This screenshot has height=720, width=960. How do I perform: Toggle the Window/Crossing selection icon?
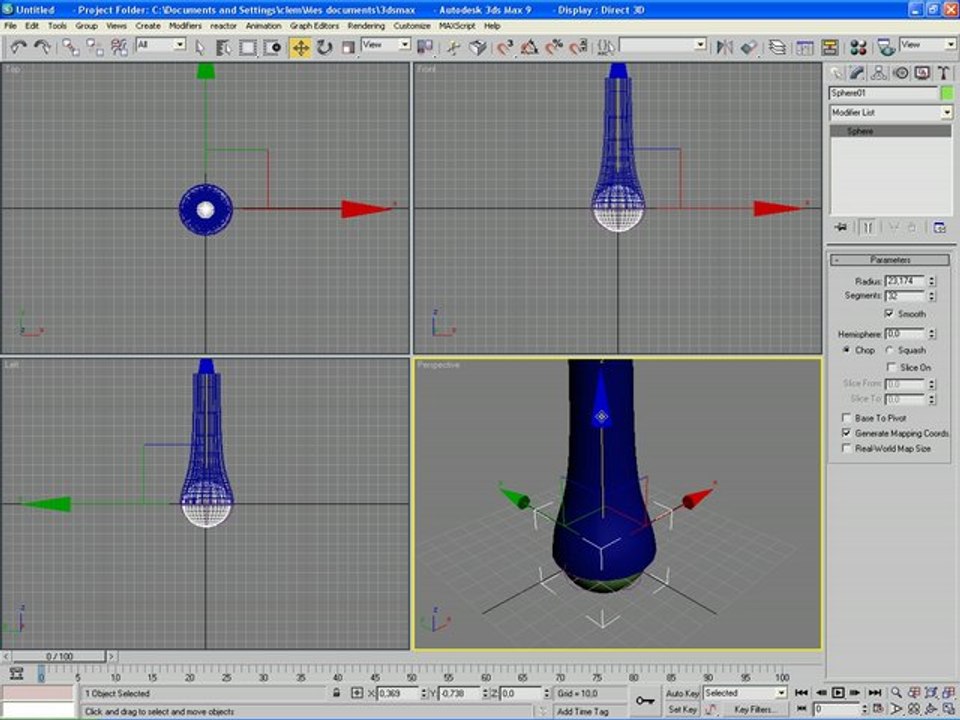click(x=272, y=47)
